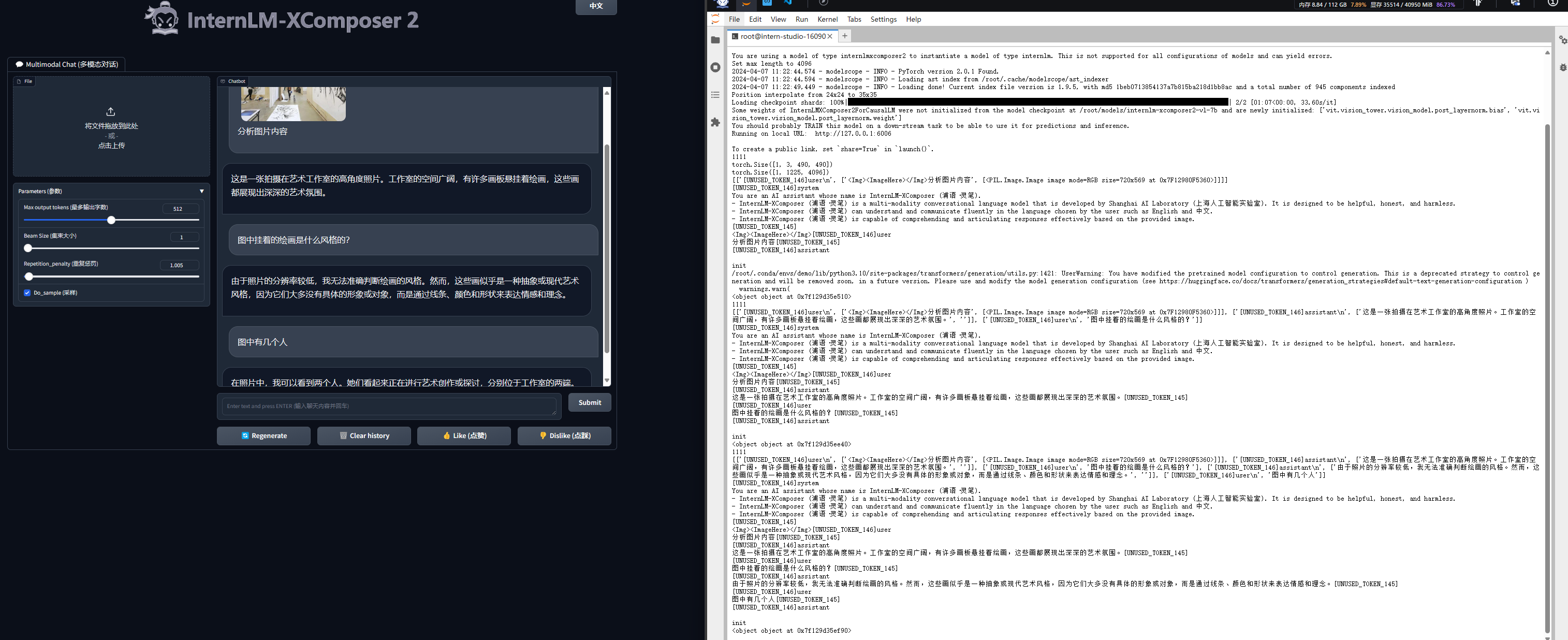The image size is (1568, 640).
Task: Adjust the Beam Size slider
Action: (x=111, y=248)
